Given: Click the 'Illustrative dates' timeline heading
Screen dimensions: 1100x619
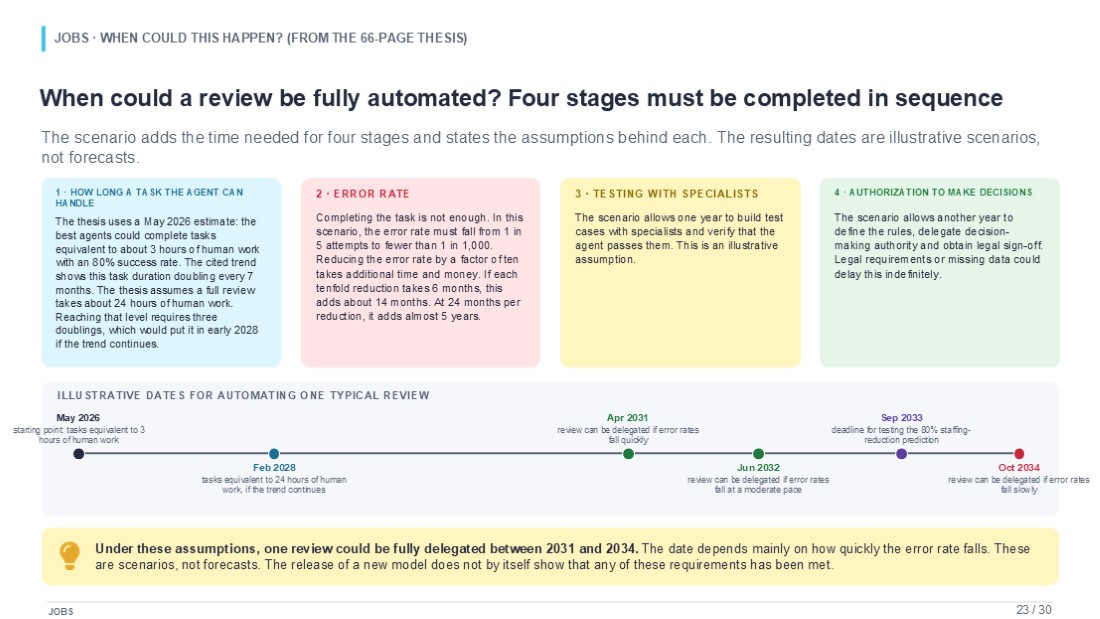Looking at the screenshot, I should 243,395.
